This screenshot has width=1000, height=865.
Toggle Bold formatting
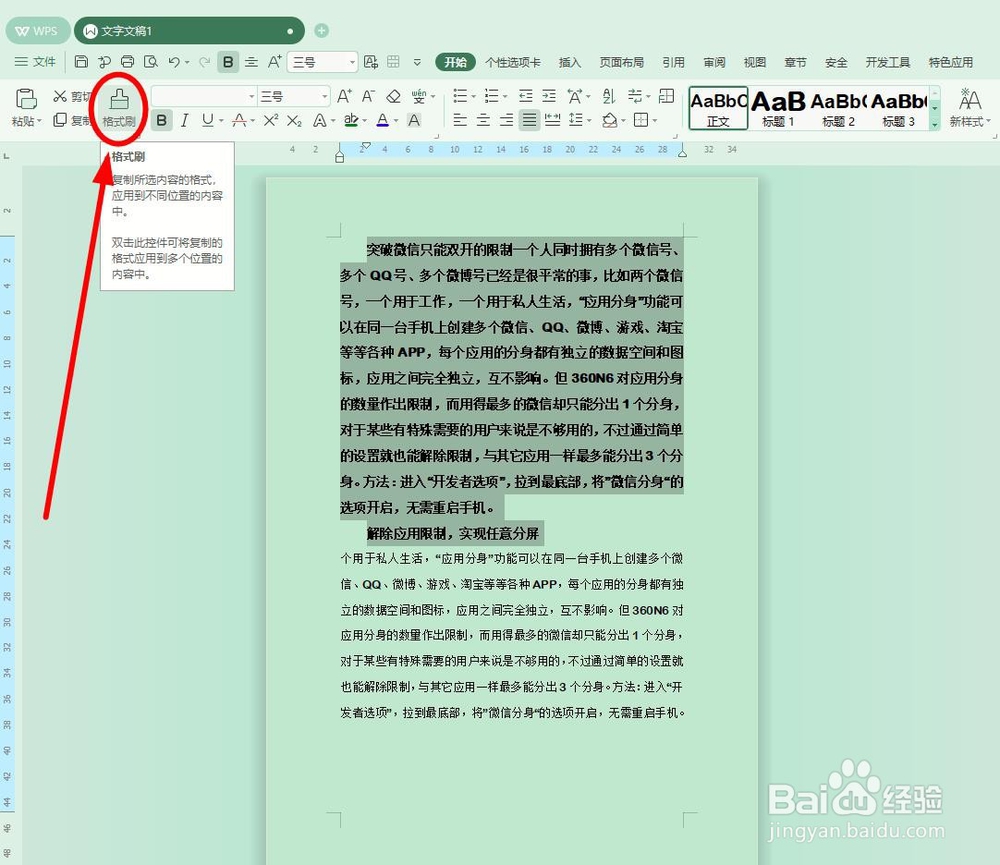[161, 121]
